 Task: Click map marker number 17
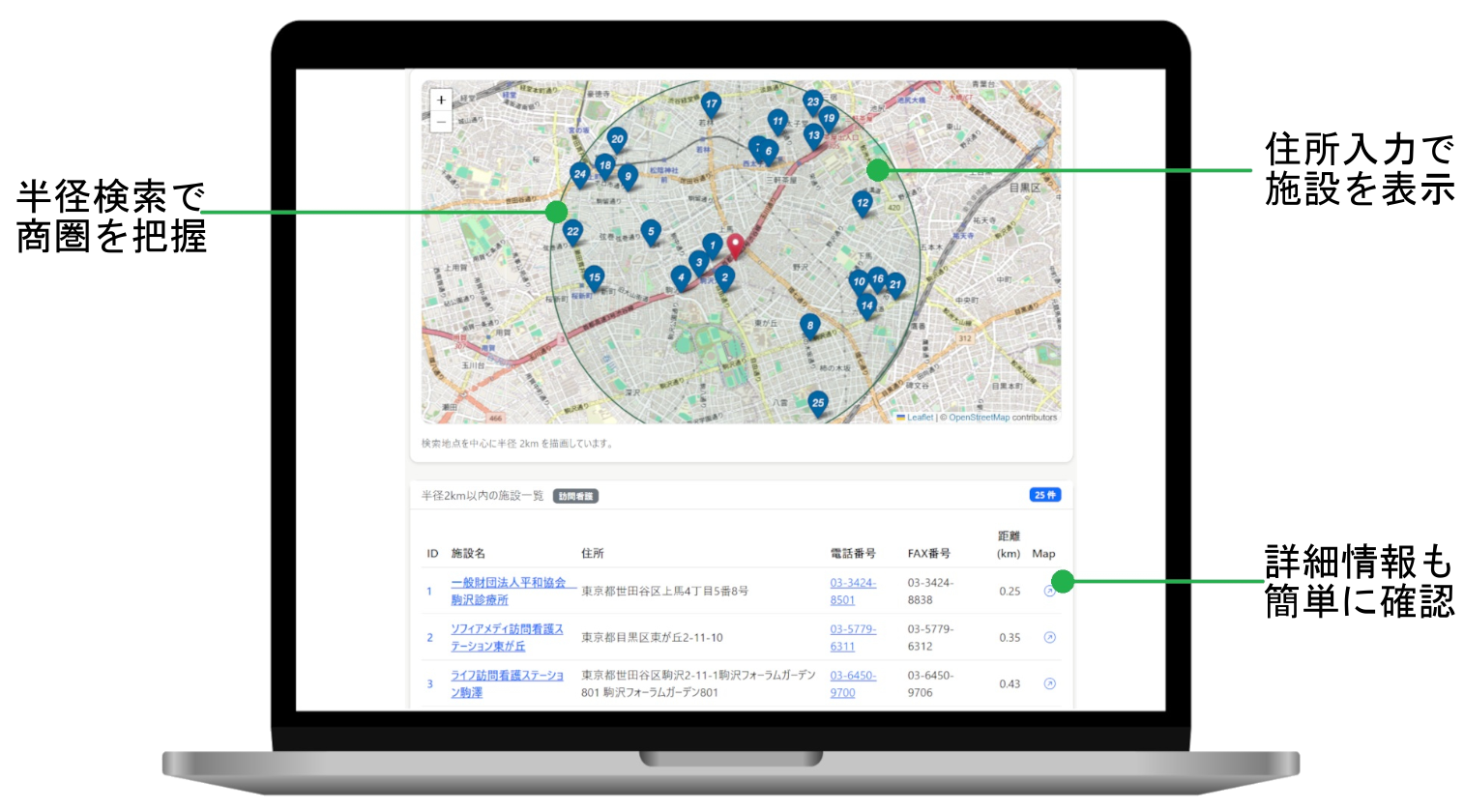711,104
